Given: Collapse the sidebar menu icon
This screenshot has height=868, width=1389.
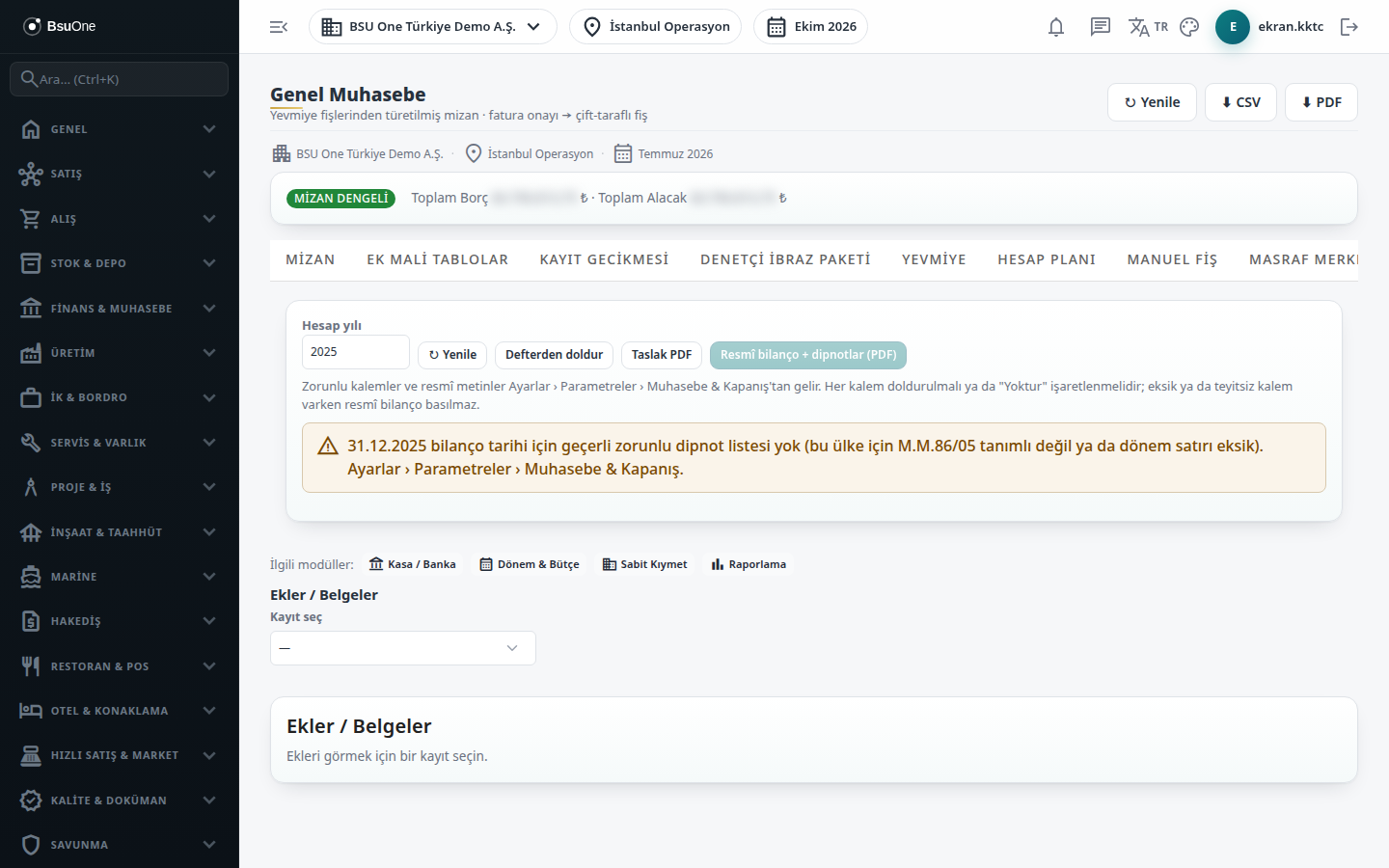Looking at the screenshot, I should tap(279, 27).
